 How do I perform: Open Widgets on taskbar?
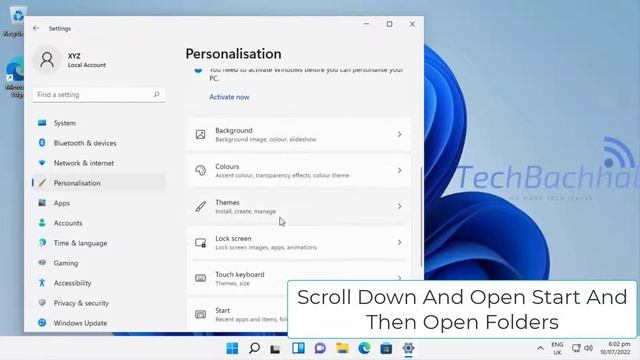(298, 348)
